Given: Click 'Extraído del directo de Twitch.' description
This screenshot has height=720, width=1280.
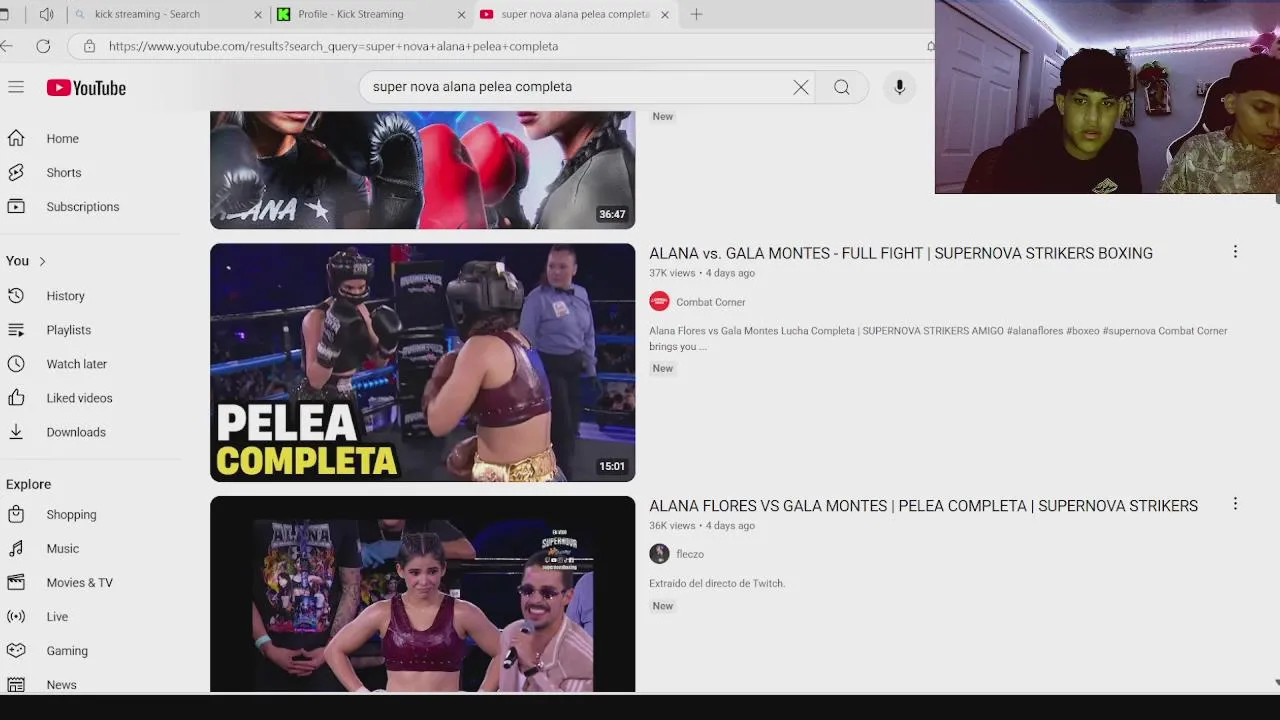Looking at the screenshot, I should coord(717,583).
